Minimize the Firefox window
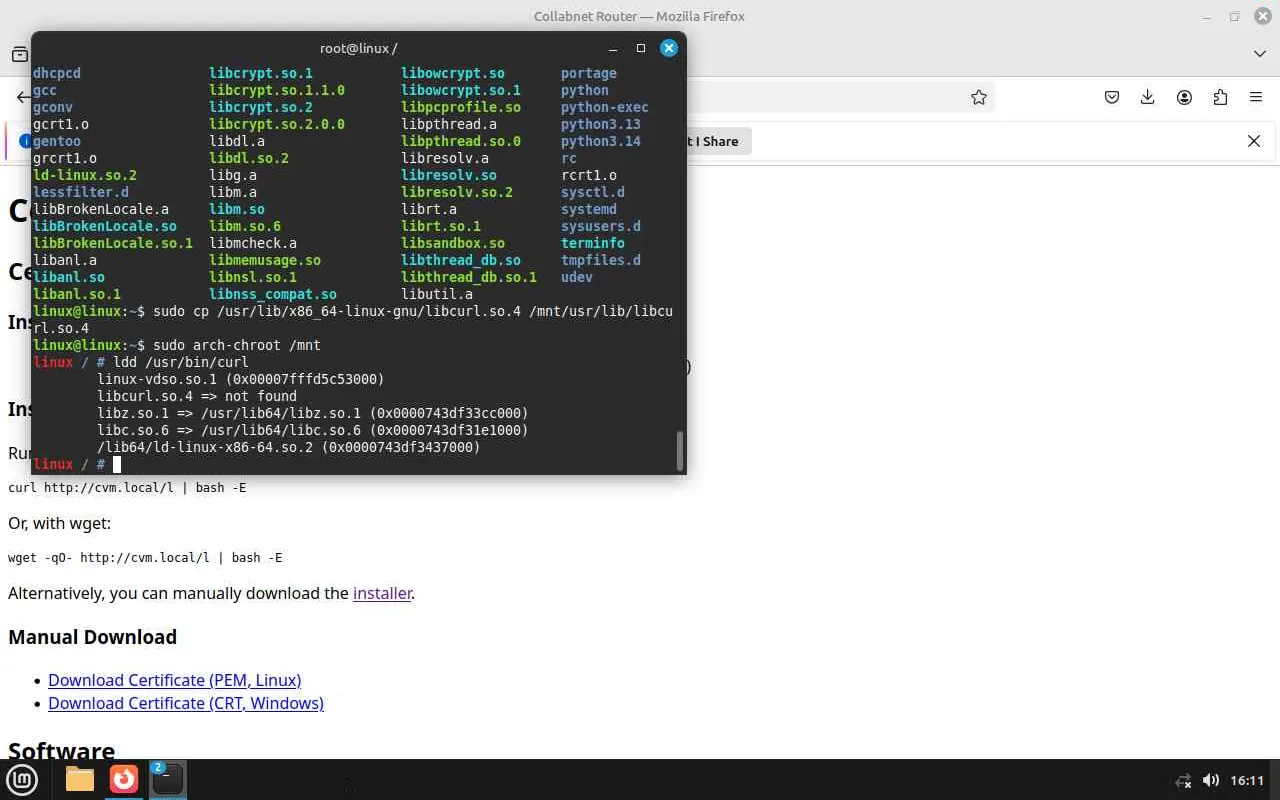Image resolution: width=1280 pixels, height=800 pixels. point(1209,16)
